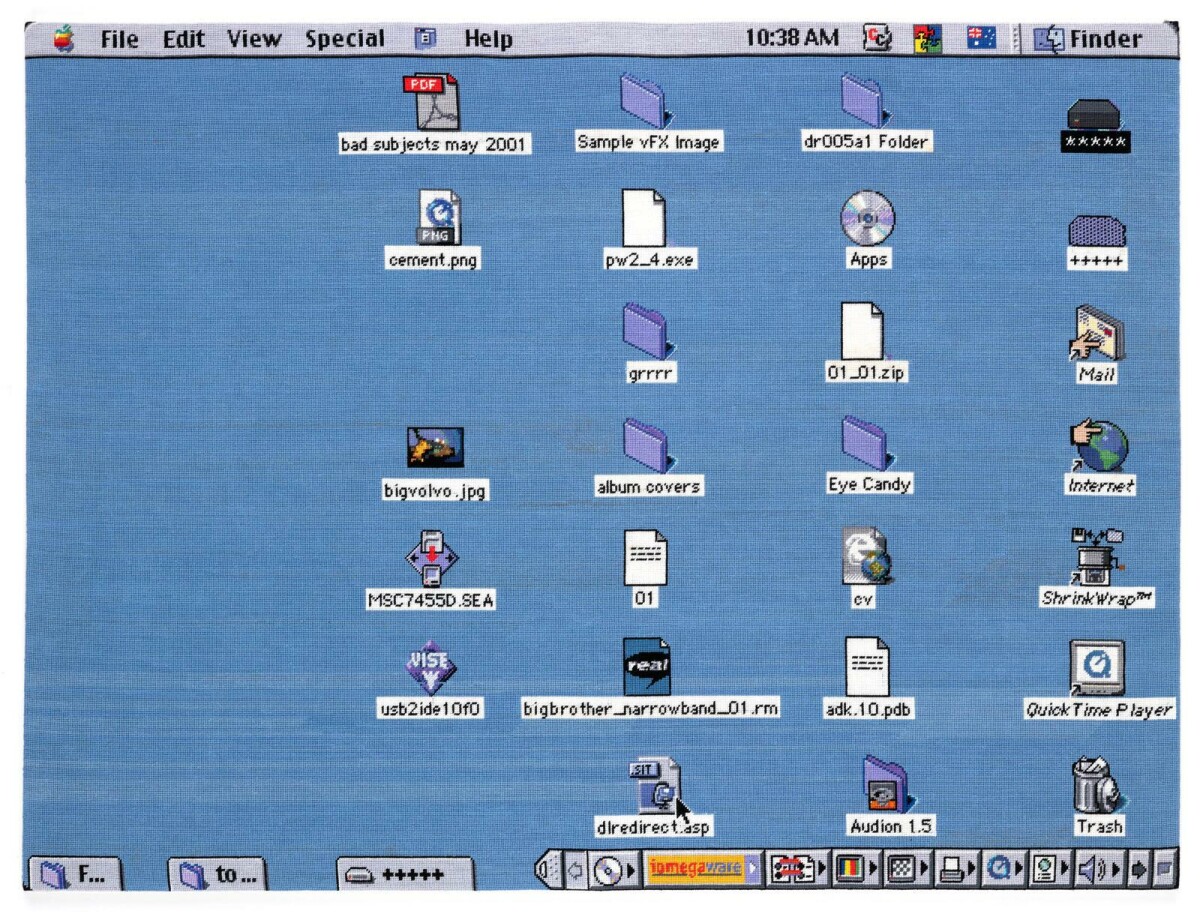Click the Control Strip right scroll arrow

pos(1139,870)
